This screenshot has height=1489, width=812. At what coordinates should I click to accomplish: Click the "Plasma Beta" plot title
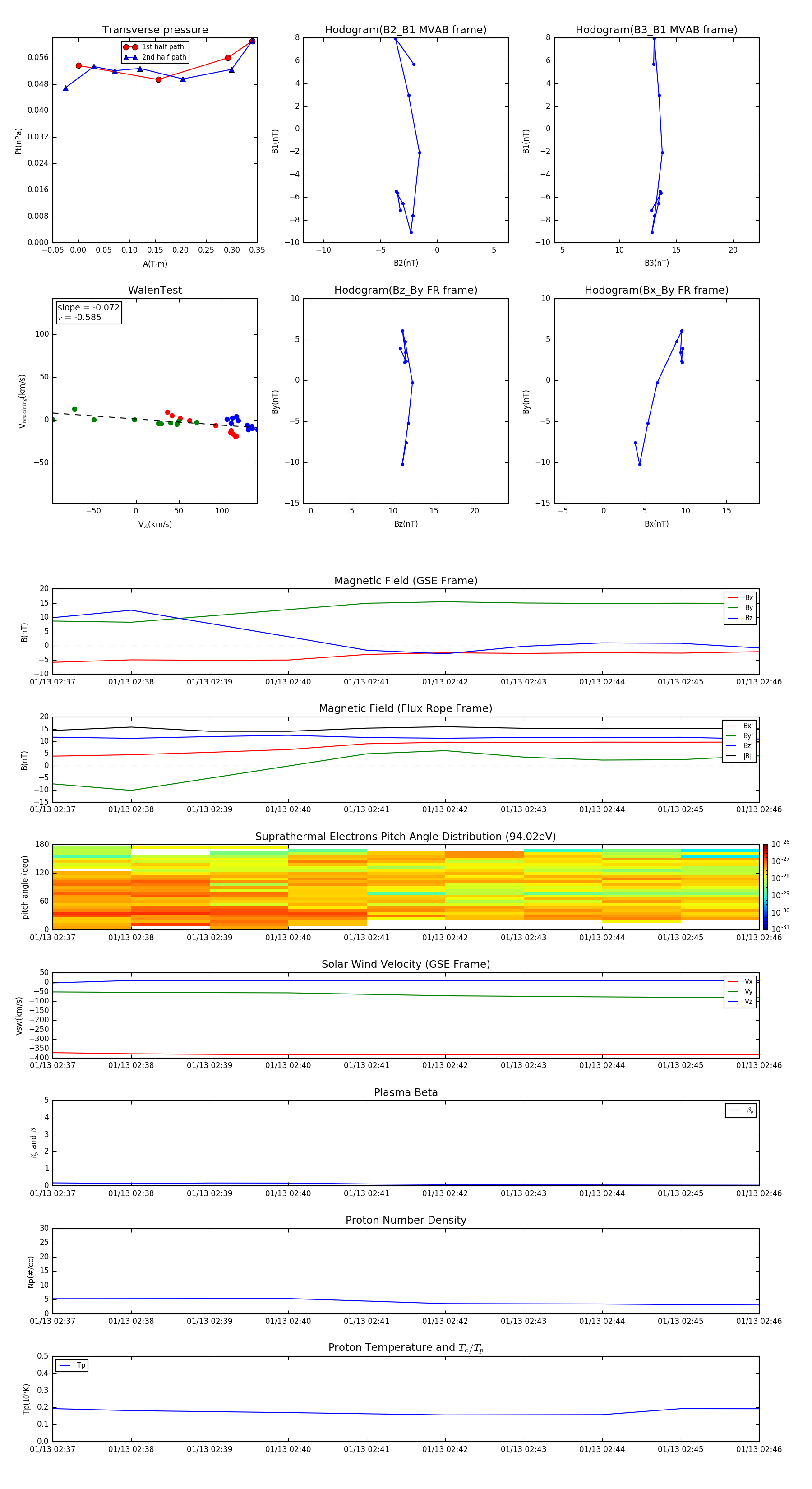(406, 1092)
